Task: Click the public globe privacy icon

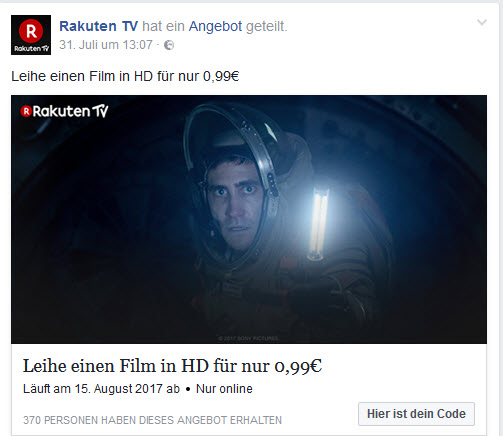Action: coord(169,45)
